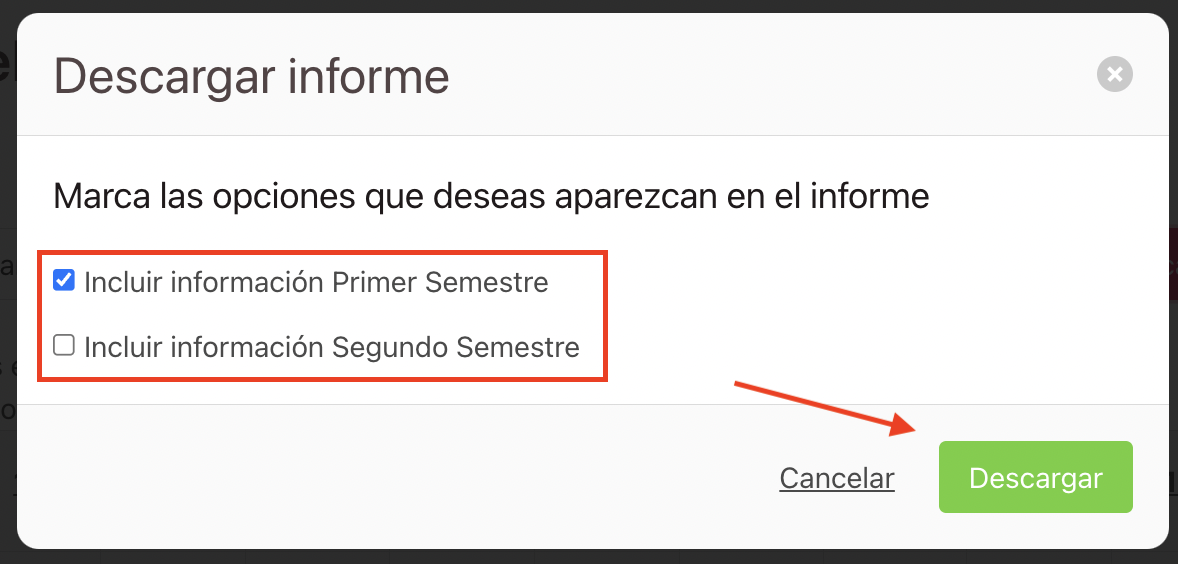Click the empty box beside Segundo Semestre
Viewport: 1178px width, 564px height.
point(64,345)
